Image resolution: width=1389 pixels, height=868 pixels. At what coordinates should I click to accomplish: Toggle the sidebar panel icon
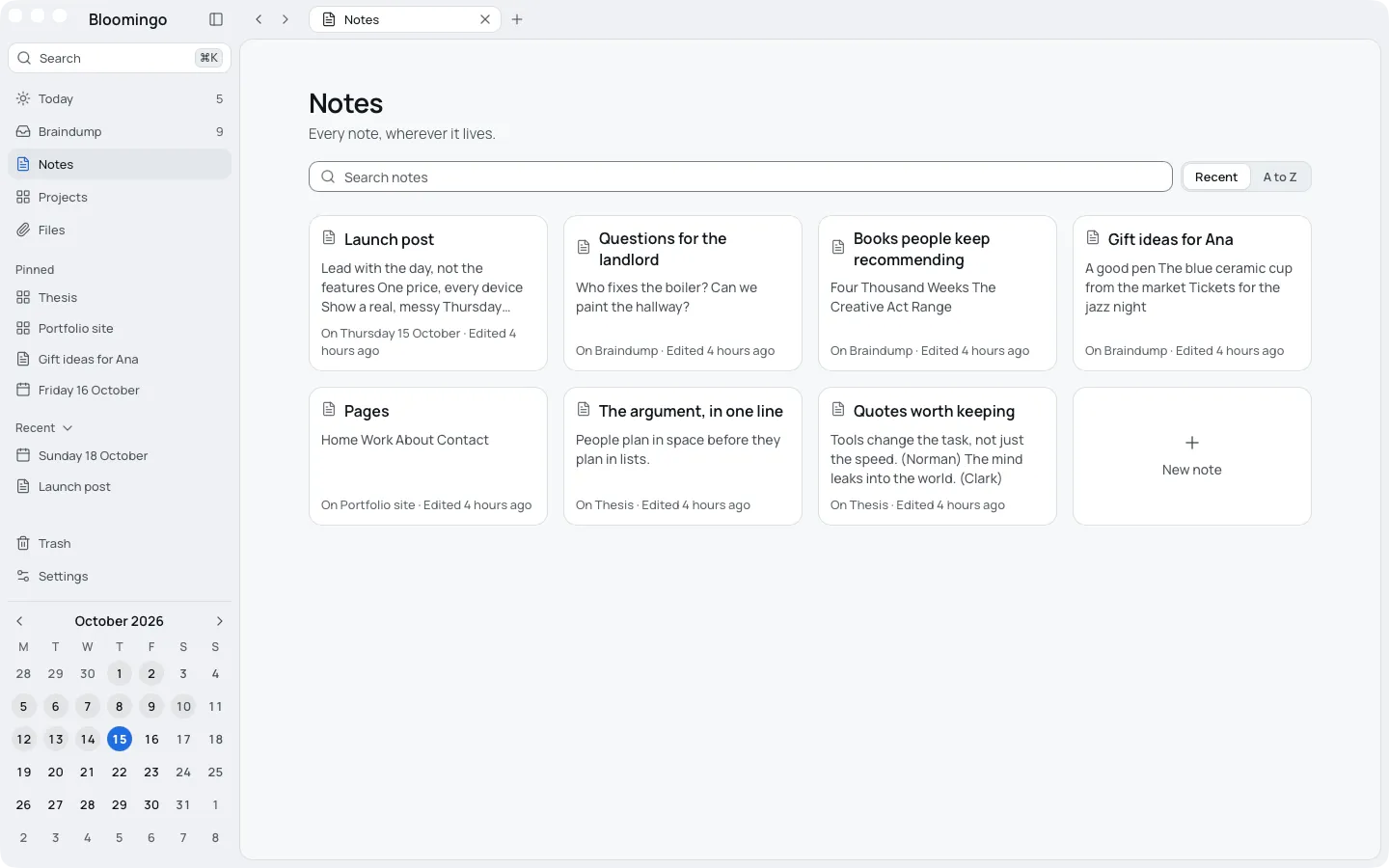coord(216,19)
